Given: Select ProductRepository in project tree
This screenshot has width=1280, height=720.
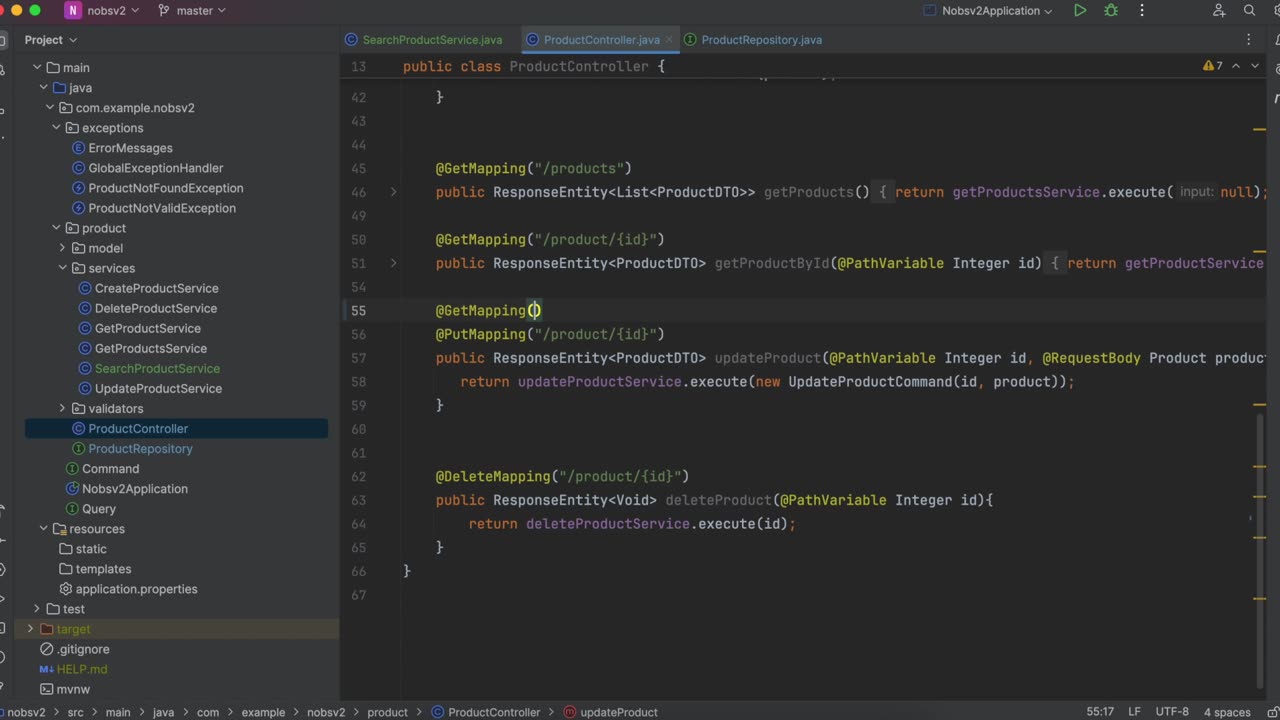Looking at the screenshot, I should (140, 449).
